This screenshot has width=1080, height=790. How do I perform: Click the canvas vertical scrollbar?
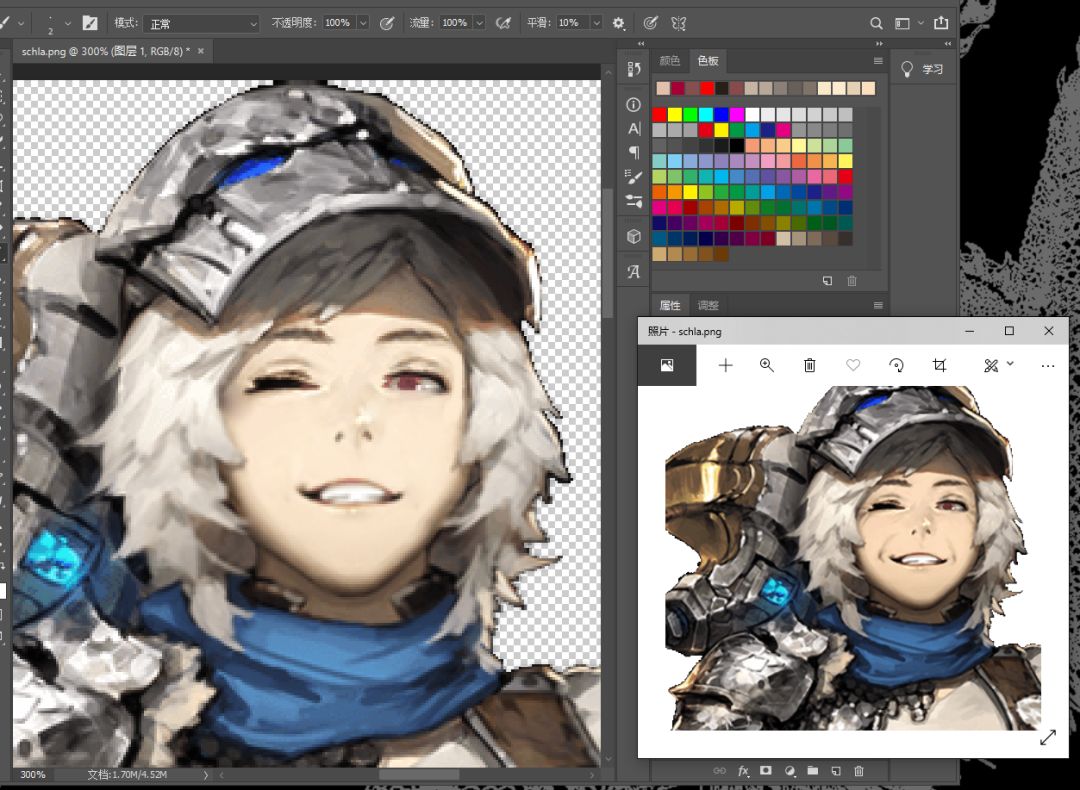(x=608, y=251)
